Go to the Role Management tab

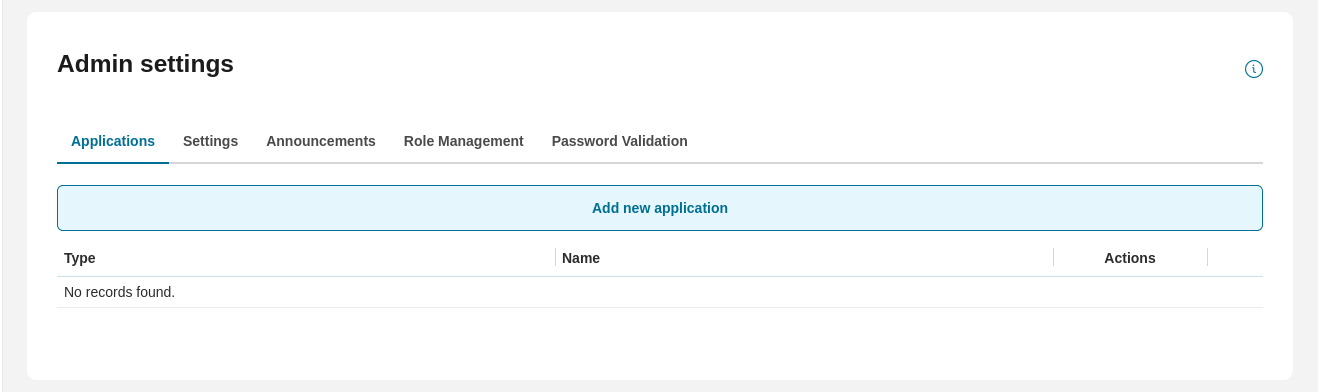(x=464, y=141)
